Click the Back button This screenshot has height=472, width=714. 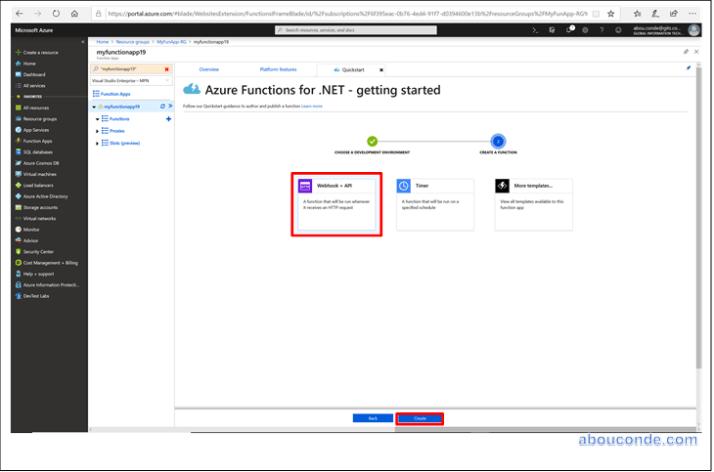tap(373, 418)
